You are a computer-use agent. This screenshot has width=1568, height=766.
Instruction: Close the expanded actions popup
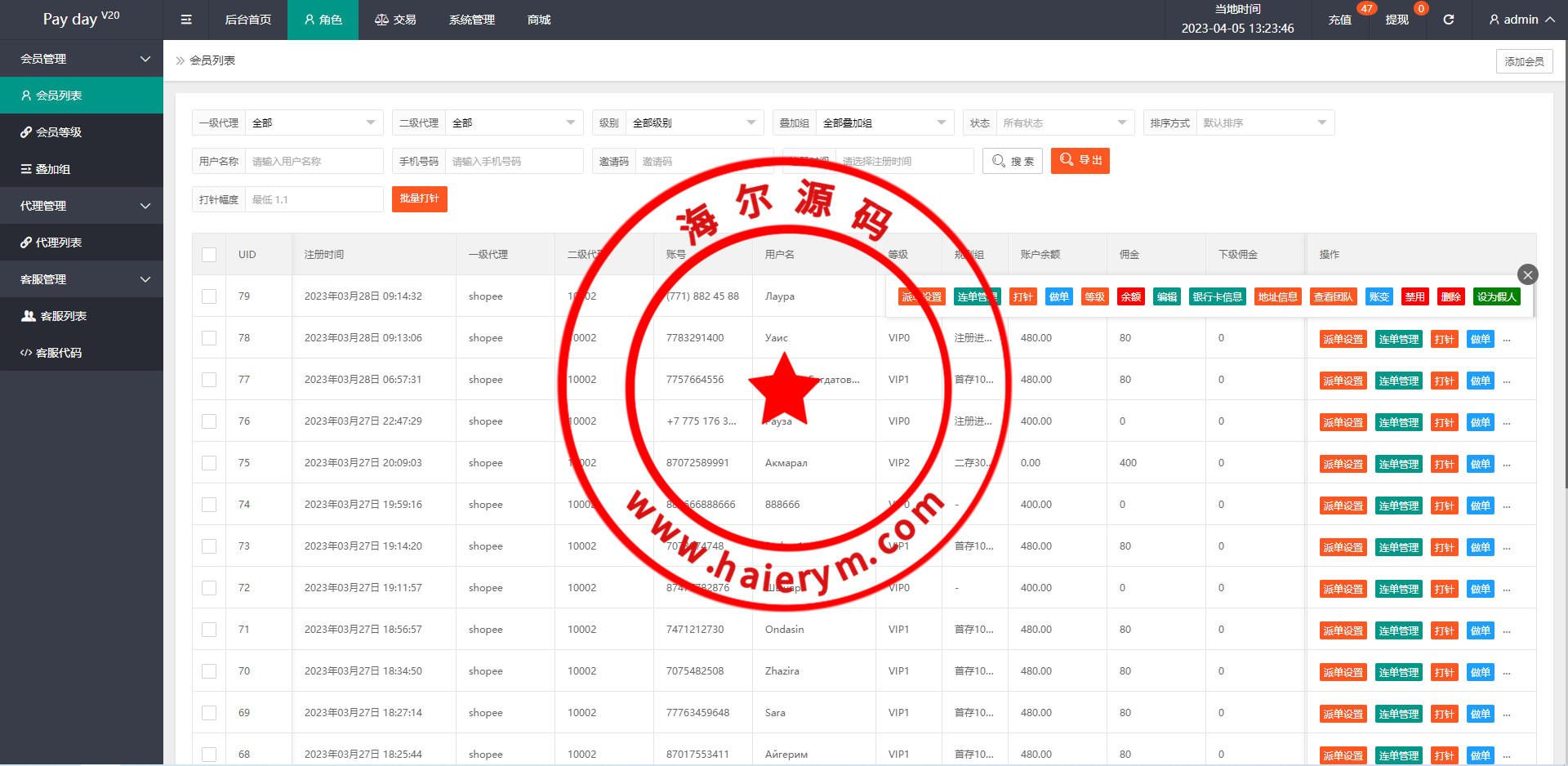(x=1527, y=274)
